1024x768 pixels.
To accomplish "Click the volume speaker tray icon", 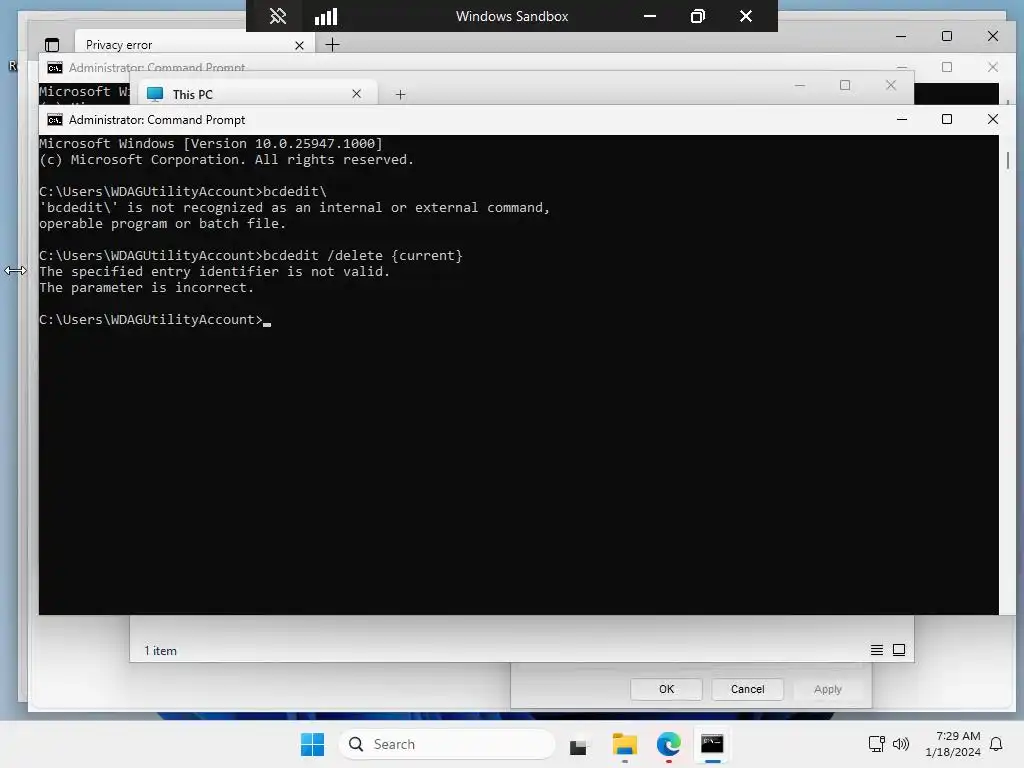I will 901,744.
